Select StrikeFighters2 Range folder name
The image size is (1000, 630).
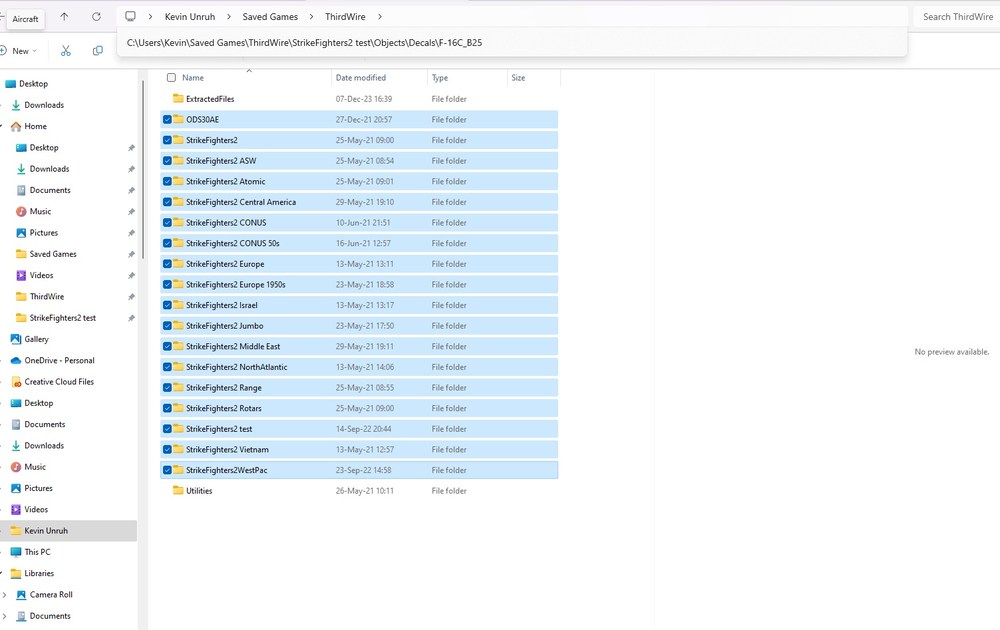tap(224, 388)
